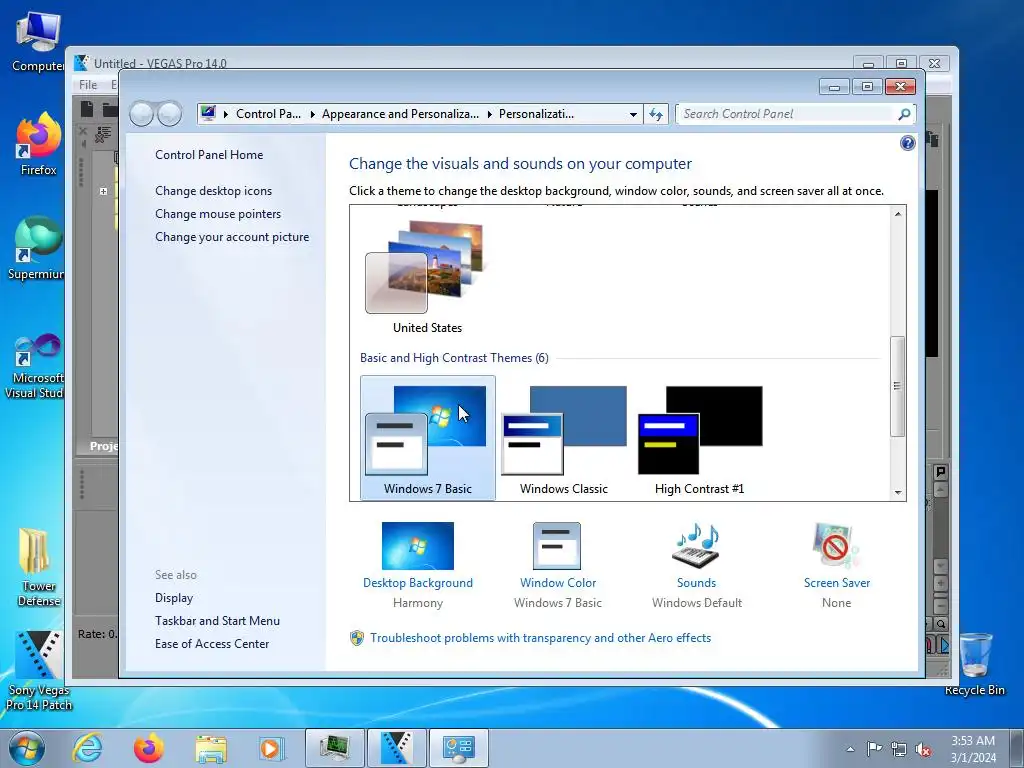The width and height of the screenshot is (1024, 768).
Task: Open Taskbar and Start Menu link
Action: click(217, 621)
